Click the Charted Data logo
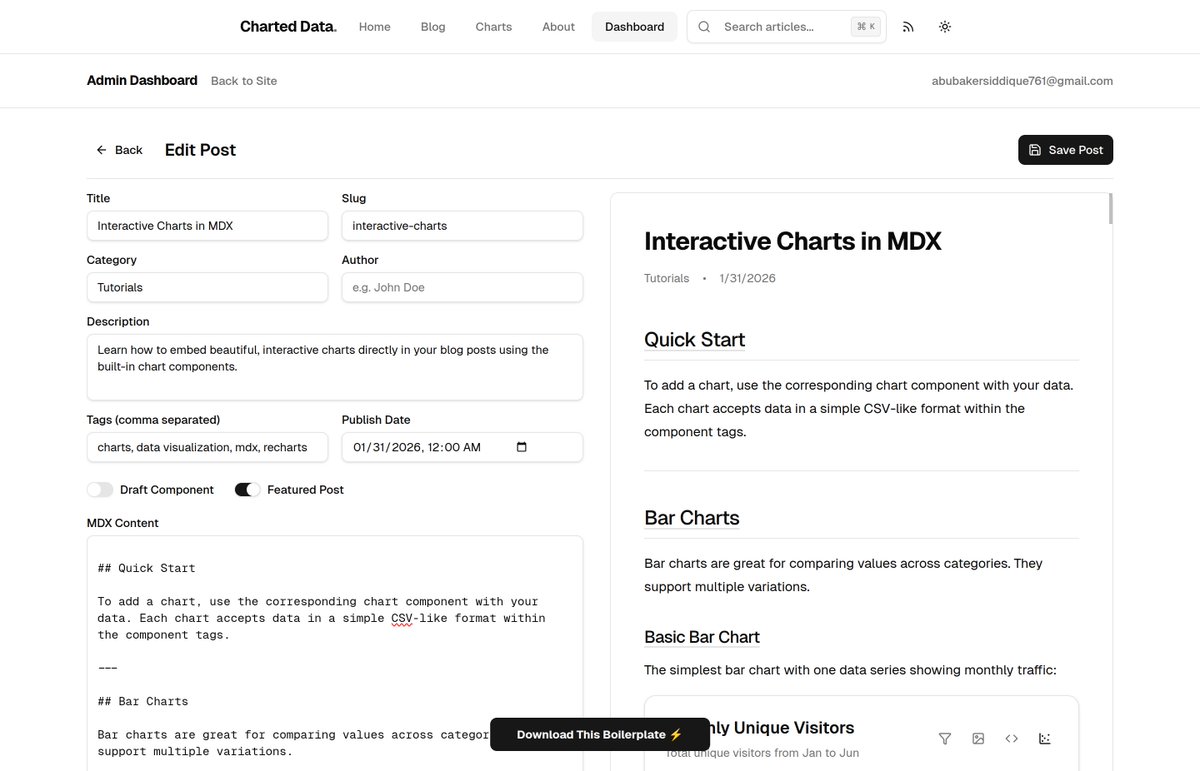The width and height of the screenshot is (1200, 771). coord(288,27)
